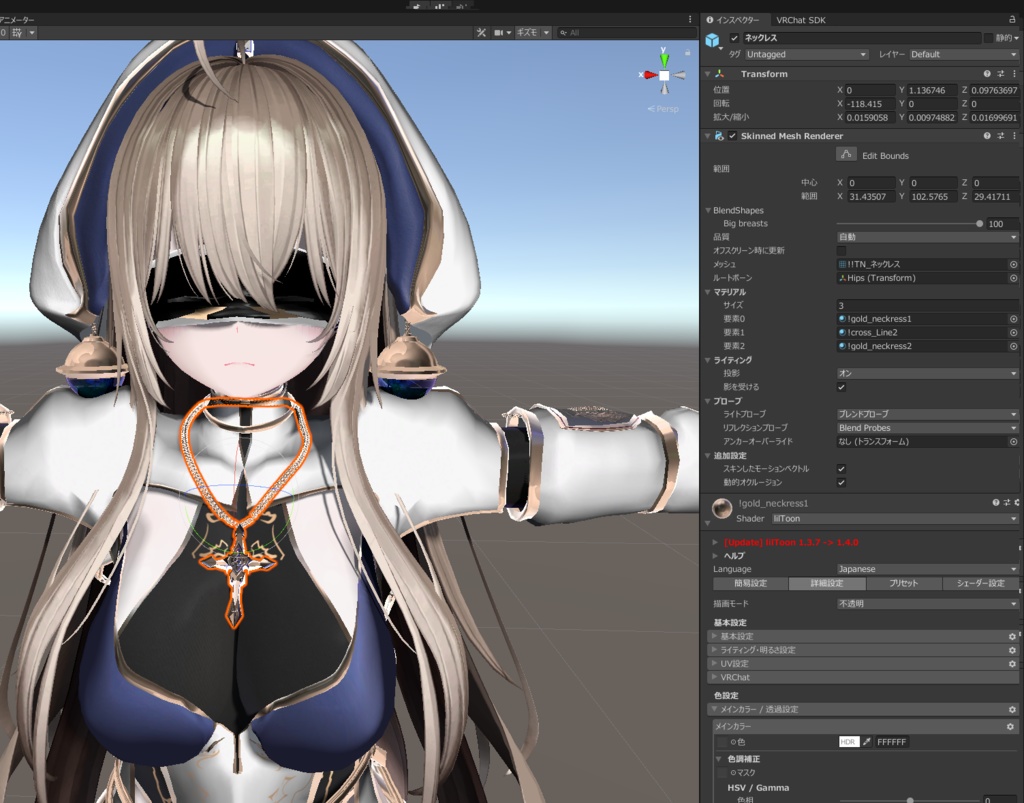This screenshot has width=1024, height=803.
Task: Toggle 動的オクルージョン checkbox
Action: pos(841,482)
